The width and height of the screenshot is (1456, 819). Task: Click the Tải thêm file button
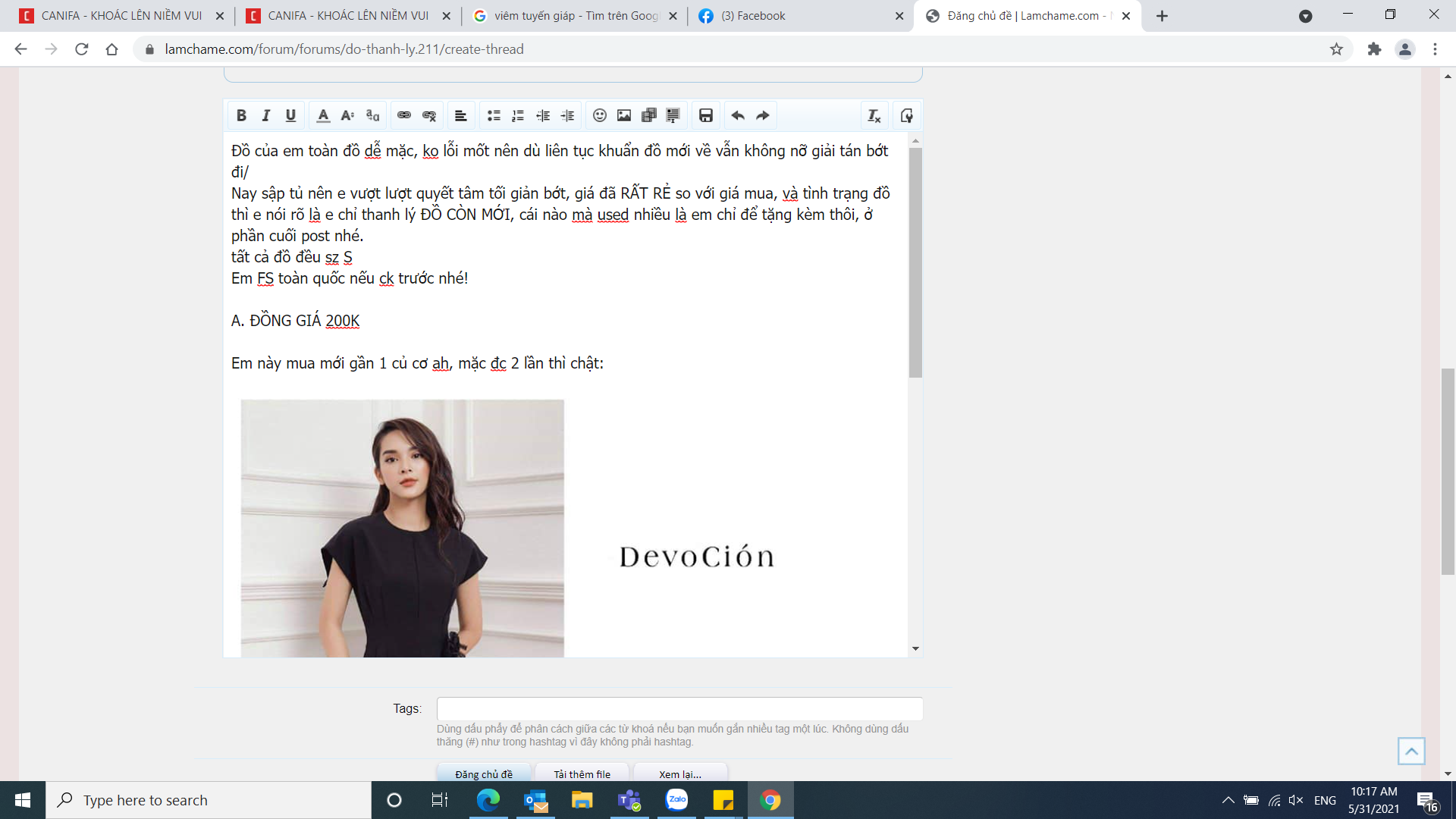(x=582, y=773)
